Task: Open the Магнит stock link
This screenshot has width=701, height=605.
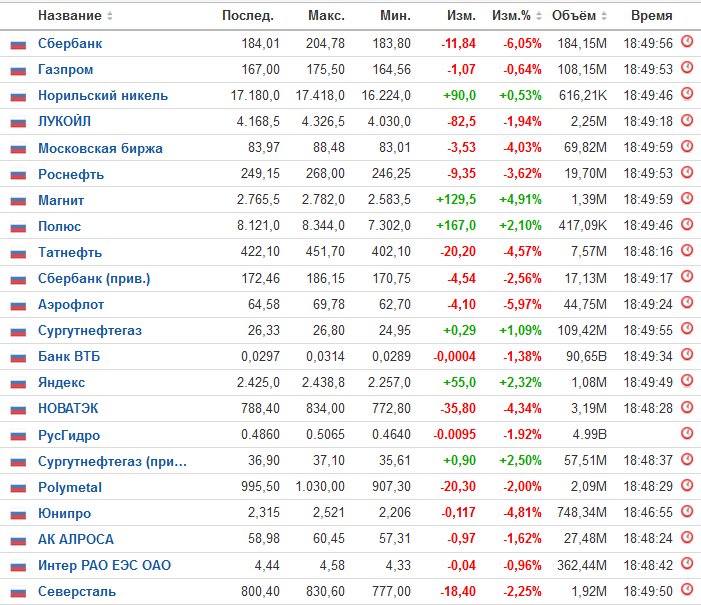Action: coord(61,200)
